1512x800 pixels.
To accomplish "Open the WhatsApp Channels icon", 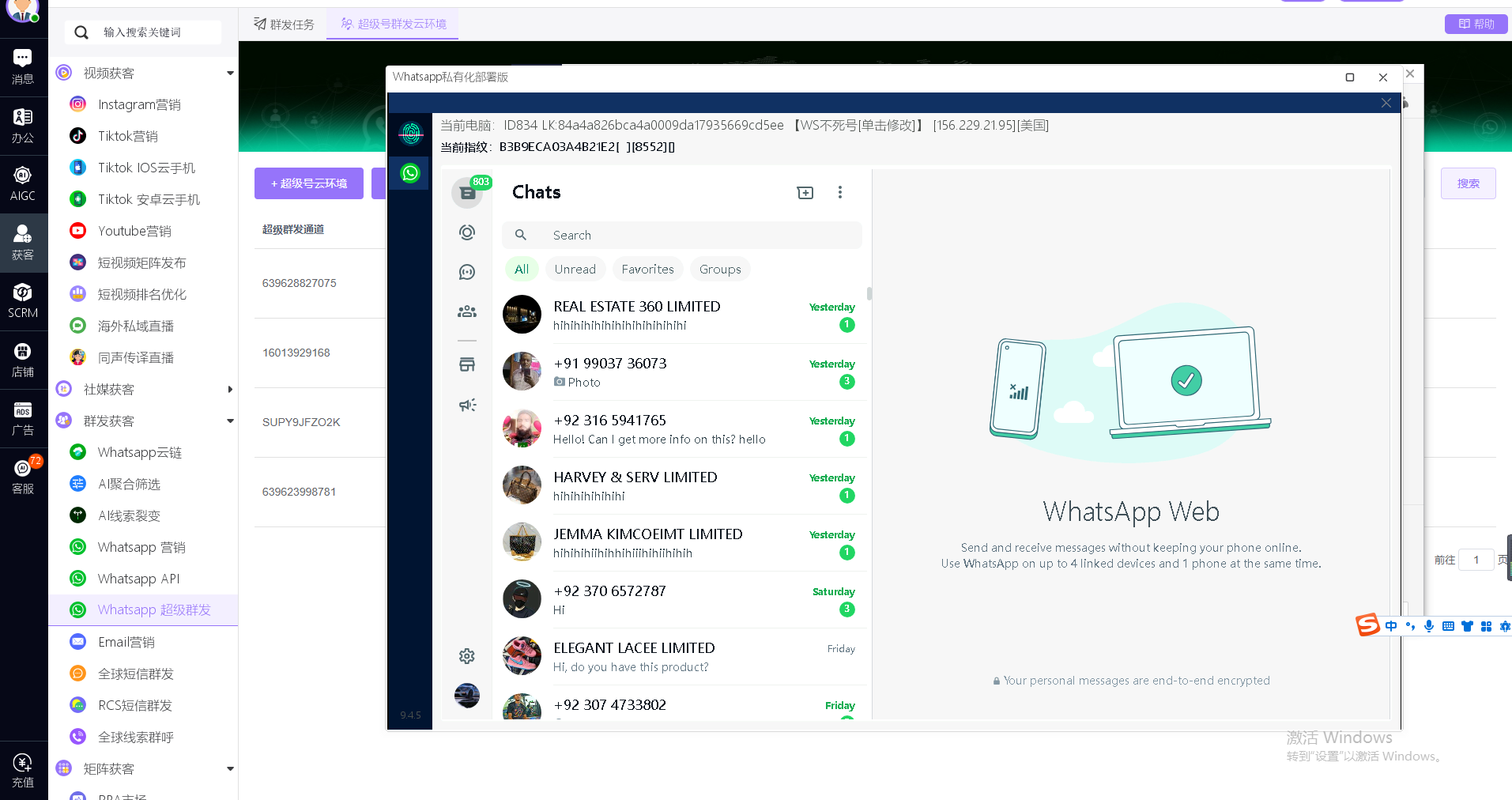I will 467,272.
